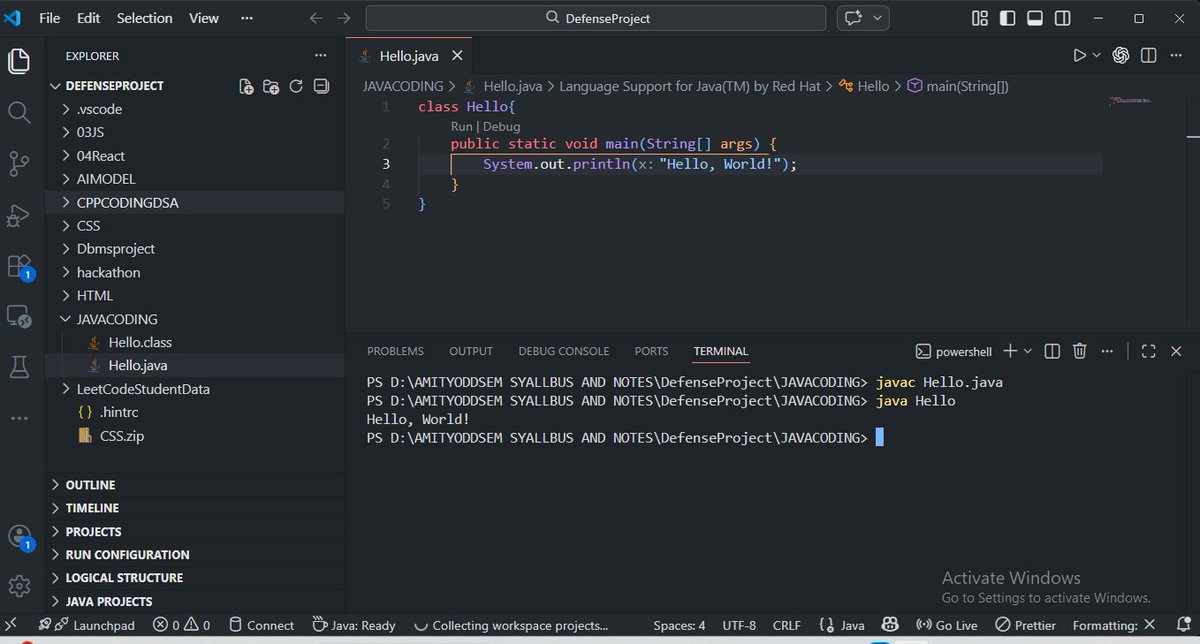Image resolution: width=1200 pixels, height=644 pixels.
Task: Add a new terminal with plus
Action: click(x=1010, y=351)
